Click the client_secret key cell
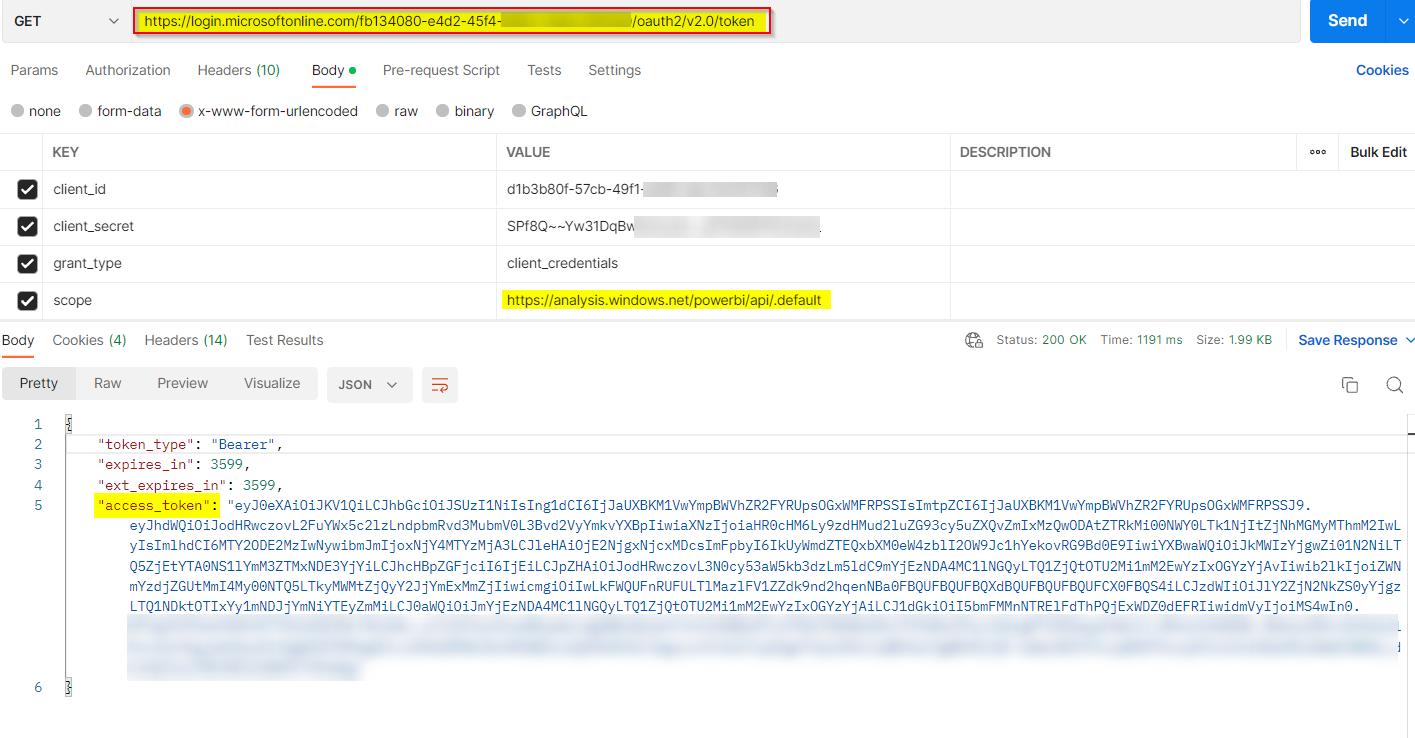The height and width of the screenshot is (738, 1415). [x=269, y=226]
